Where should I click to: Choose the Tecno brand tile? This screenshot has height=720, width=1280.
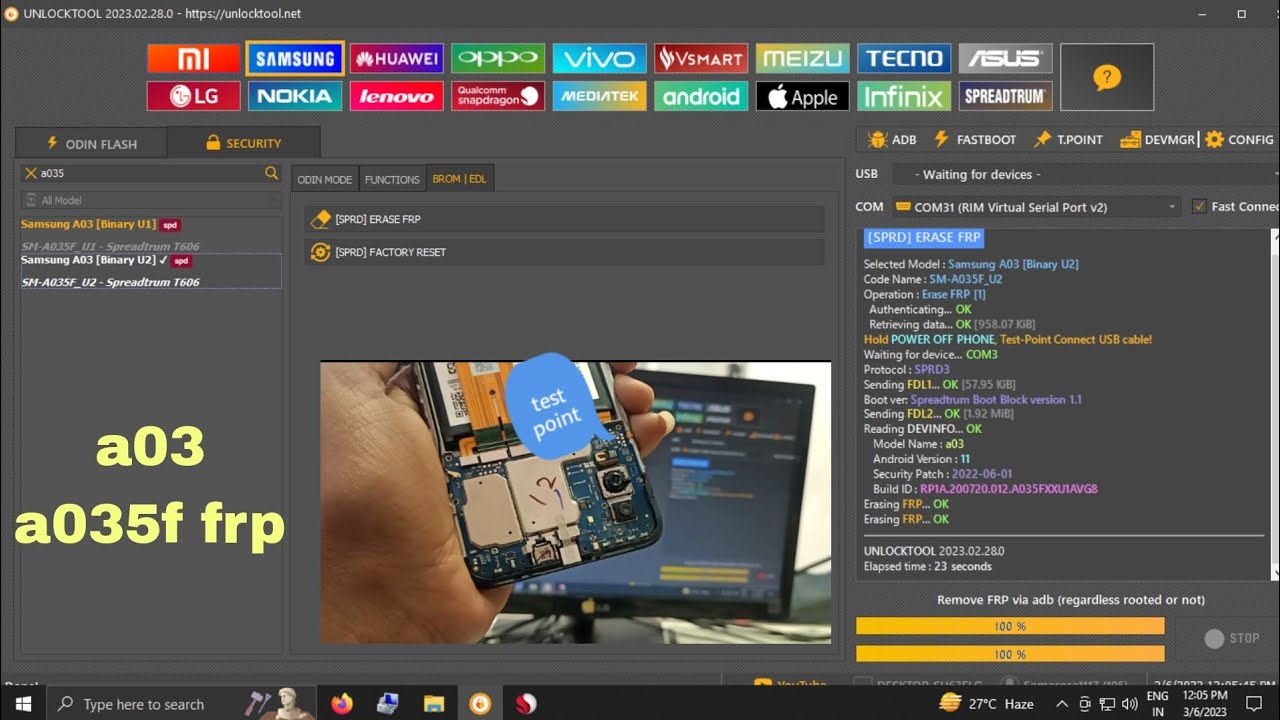pos(904,59)
